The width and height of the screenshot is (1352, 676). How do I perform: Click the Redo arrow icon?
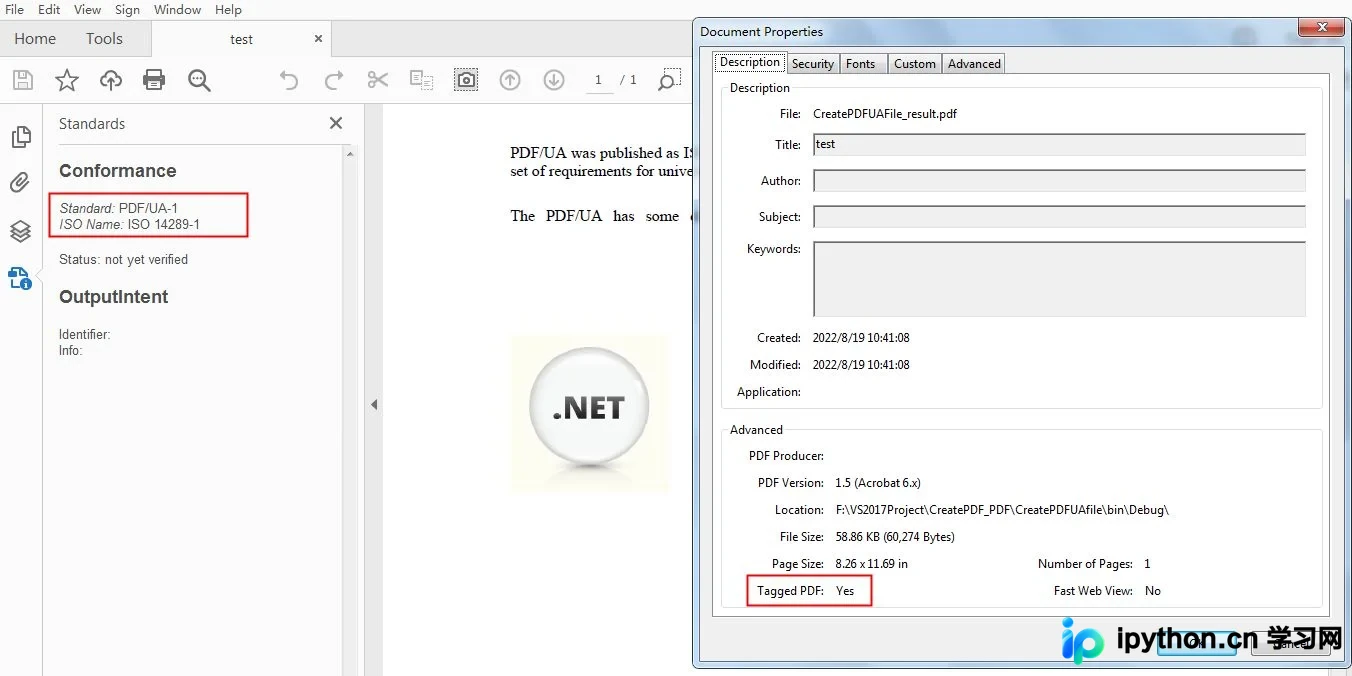(x=334, y=80)
